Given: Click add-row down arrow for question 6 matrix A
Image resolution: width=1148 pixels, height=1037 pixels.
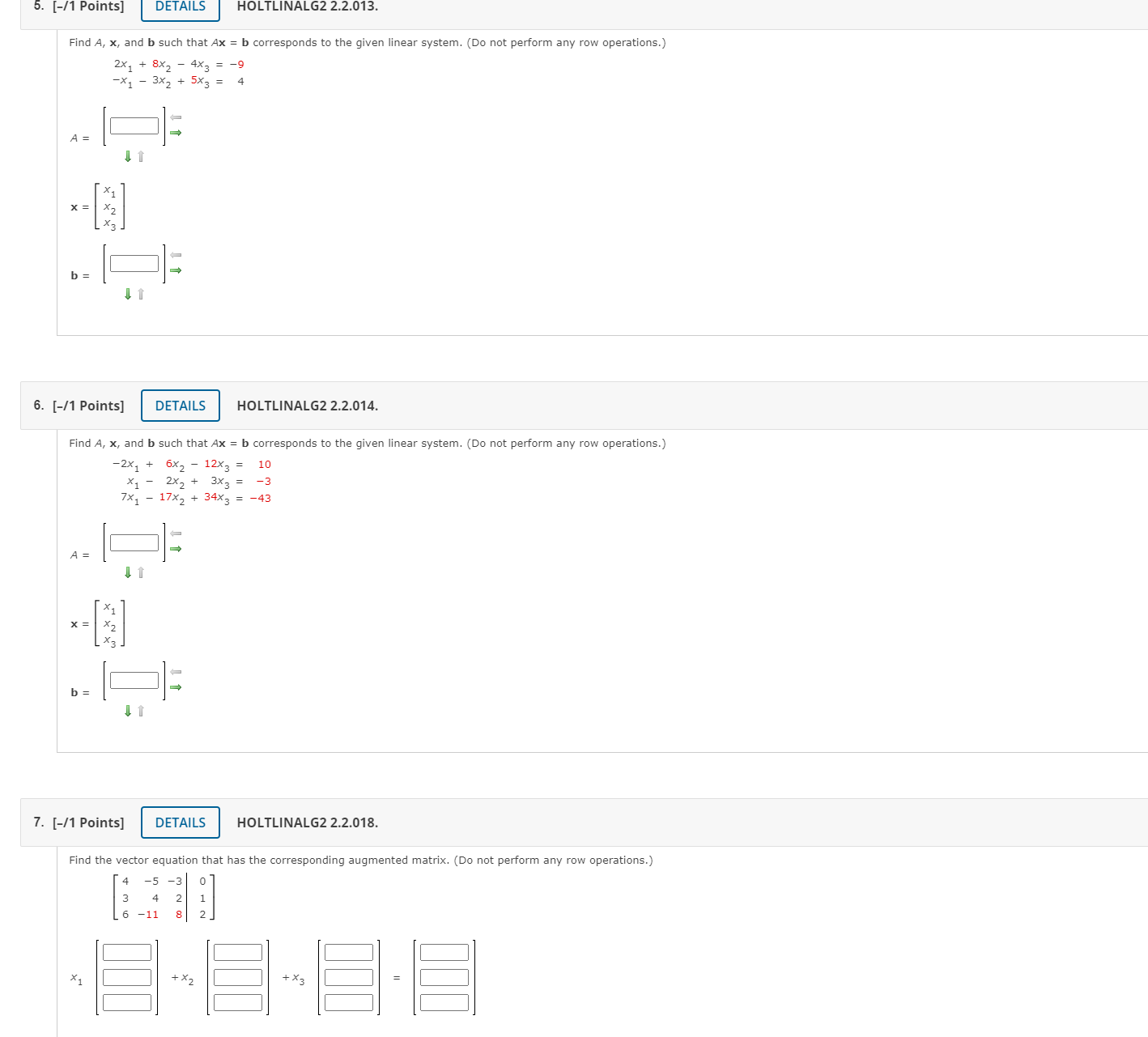Looking at the screenshot, I should pyautogui.click(x=128, y=572).
